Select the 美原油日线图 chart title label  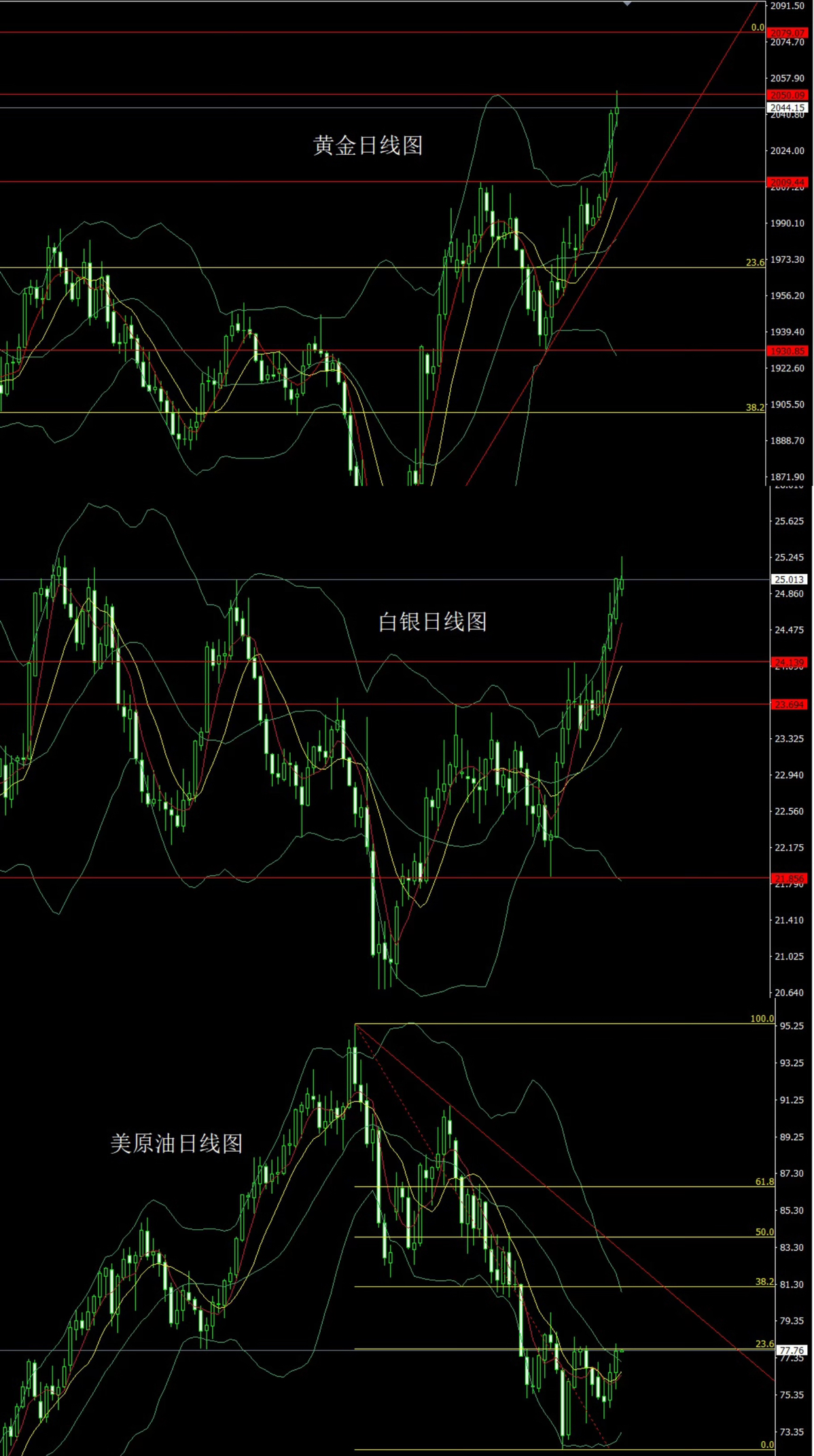click(x=176, y=1144)
